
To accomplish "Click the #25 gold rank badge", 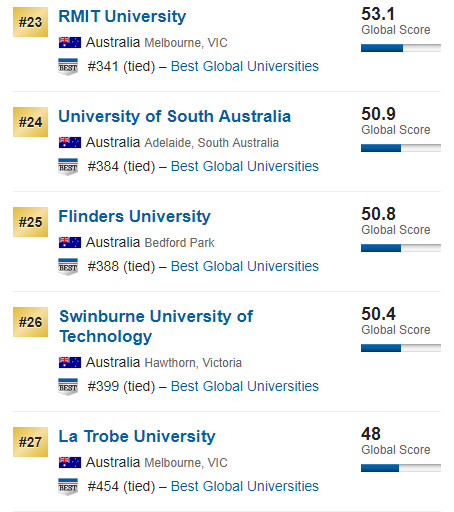I will coord(30,222).
